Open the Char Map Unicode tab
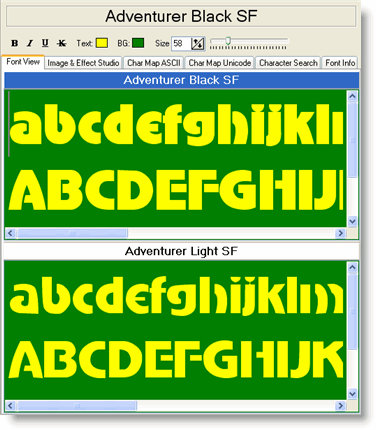 pos(220,63)
